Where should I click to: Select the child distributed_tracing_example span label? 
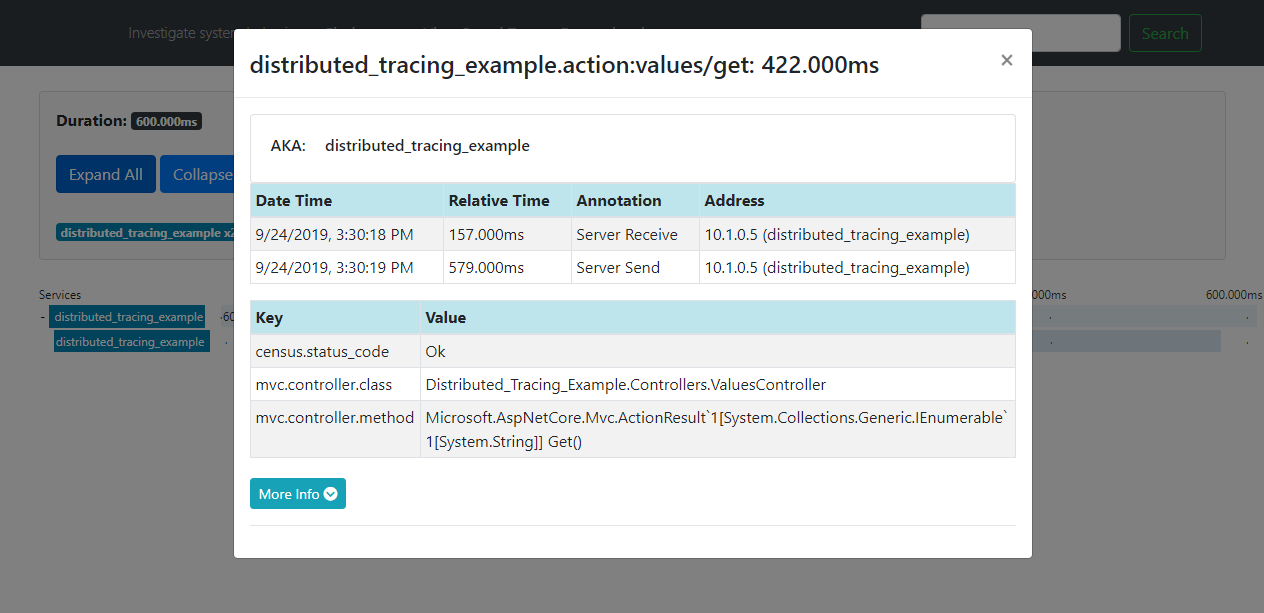[130, 342]
